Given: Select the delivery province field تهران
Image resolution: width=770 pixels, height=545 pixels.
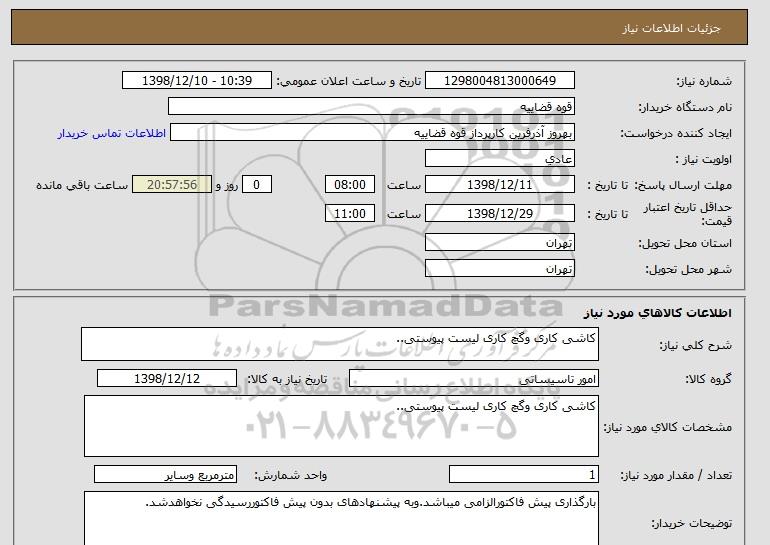Looking at the screenshot, I should [x=500, y=243].
